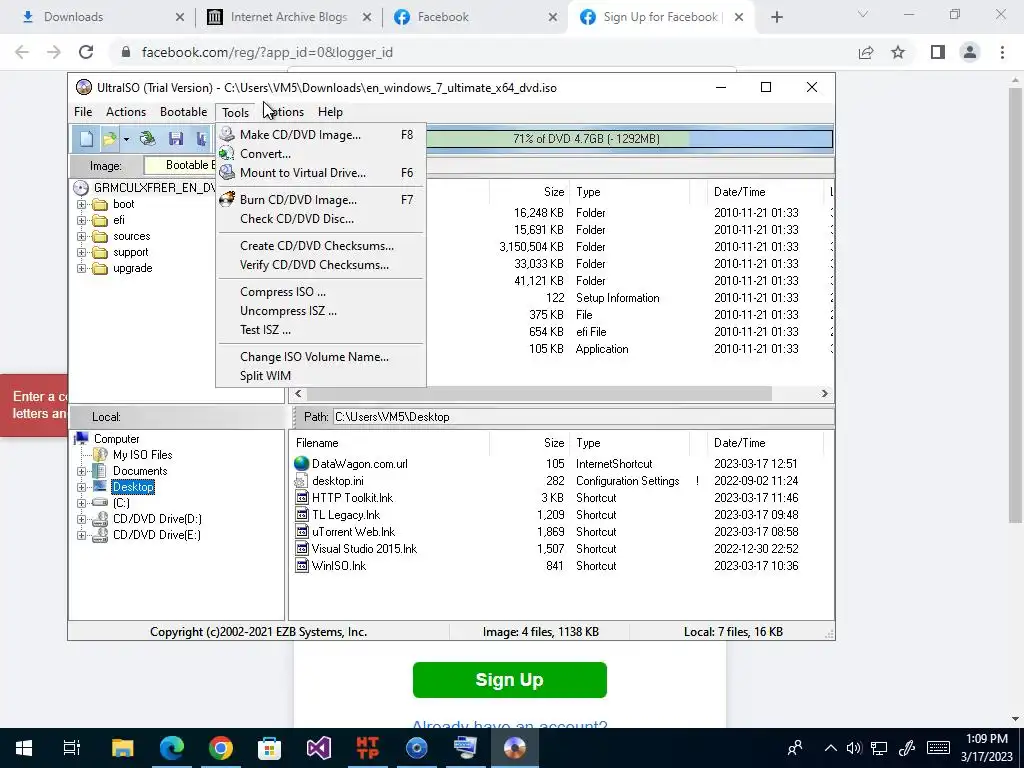Select the uTorrent Web.lnk file
Viewport: 1024px width, 768px height.
353,532
